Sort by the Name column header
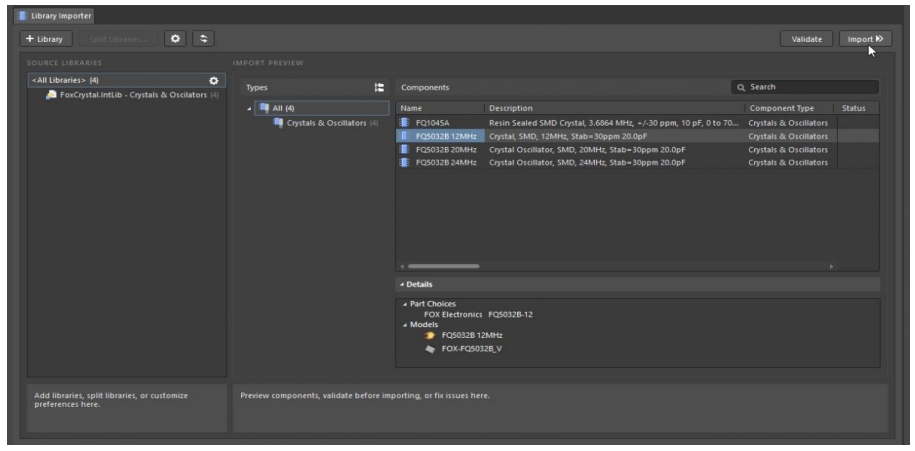This screenshot has width=915, height=451. tap(441, 109)
